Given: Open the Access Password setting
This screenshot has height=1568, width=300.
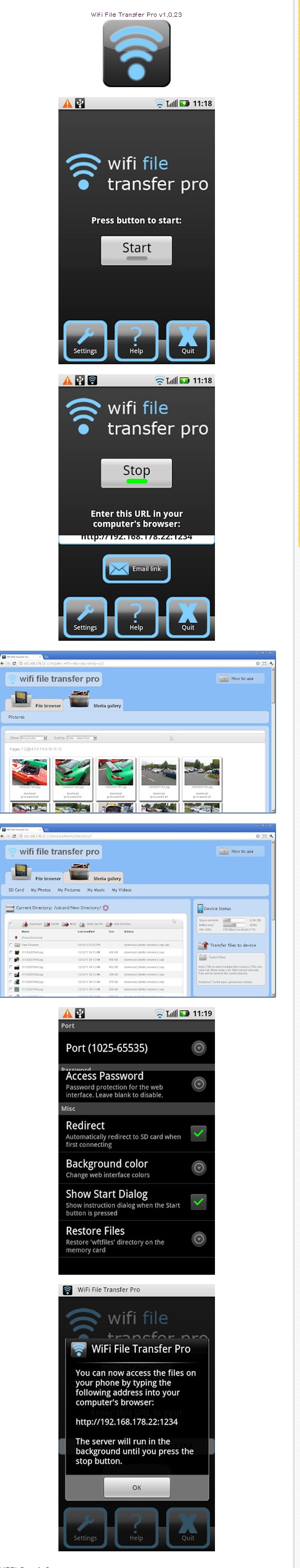Looking at the screenshot, I should coord(136,1086).
